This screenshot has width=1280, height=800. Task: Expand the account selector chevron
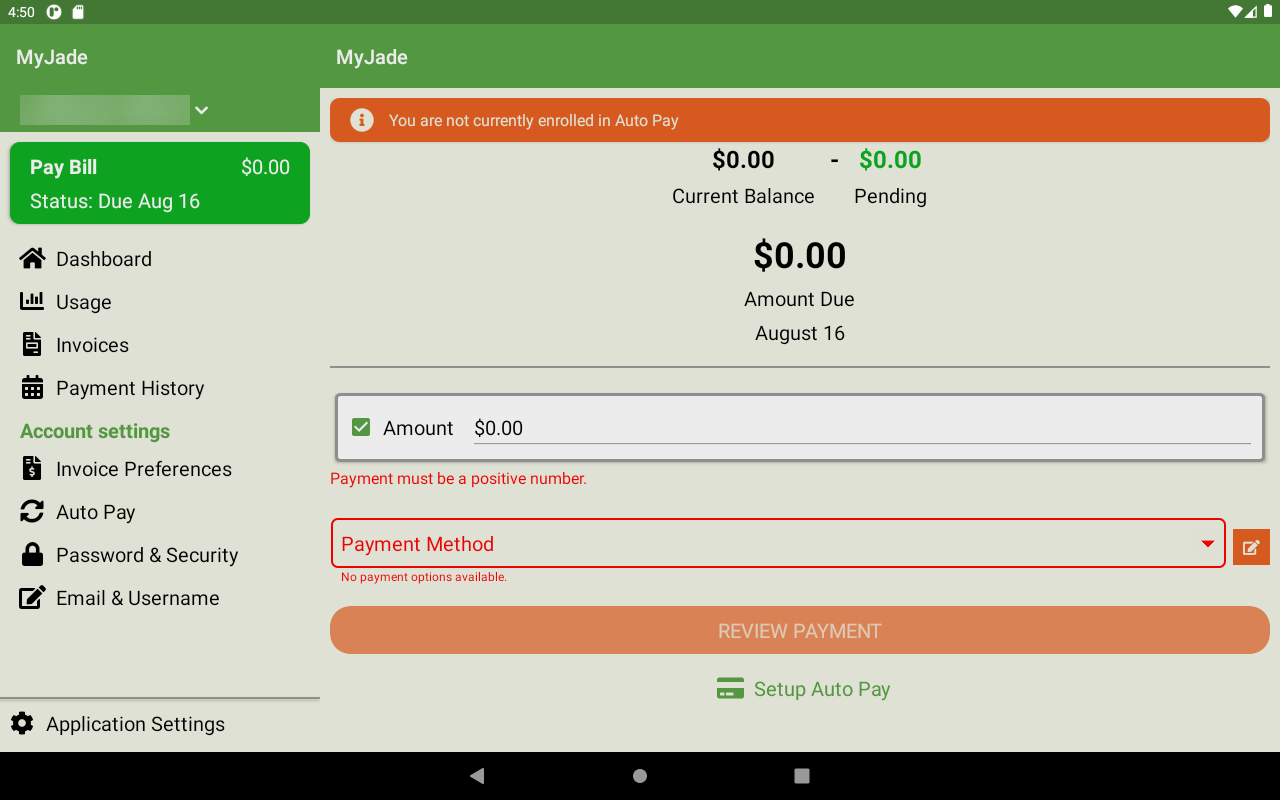point(201,110)
